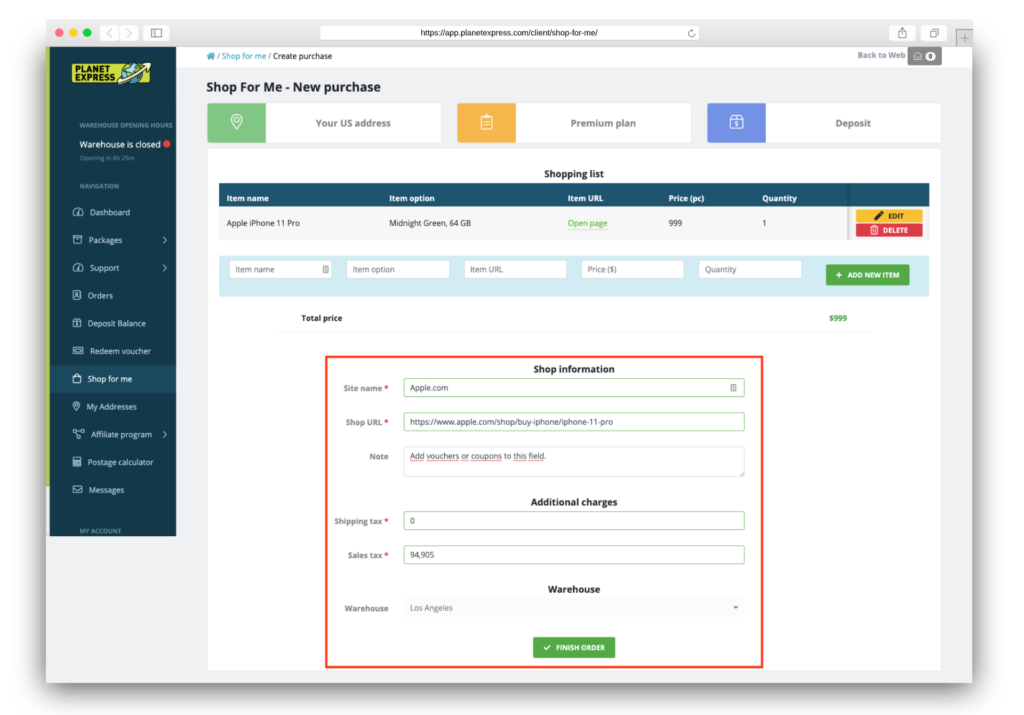Screen dimensions: 1024x715
Task: Click the Dashboard gauge icon in sidebar
Action: click(x=78, y=212)
